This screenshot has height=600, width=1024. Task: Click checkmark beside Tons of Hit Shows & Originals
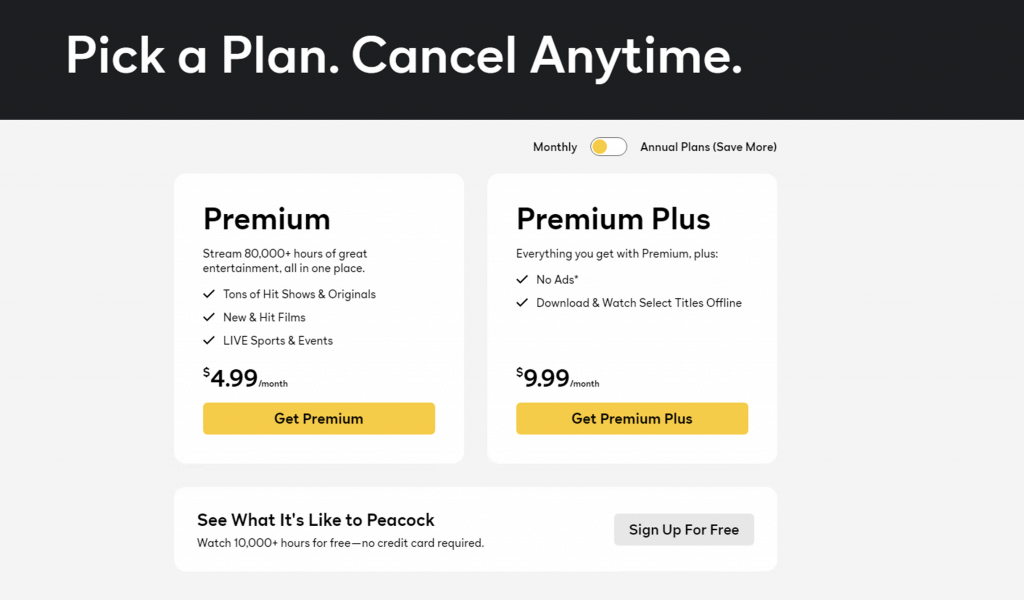[x=209, y=294]
